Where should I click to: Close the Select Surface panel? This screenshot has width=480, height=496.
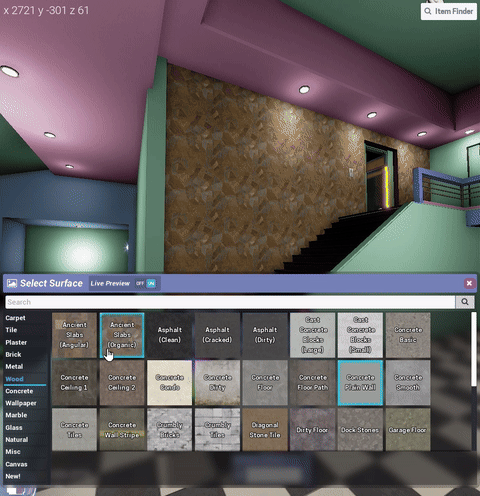click(x=469, y=283)
